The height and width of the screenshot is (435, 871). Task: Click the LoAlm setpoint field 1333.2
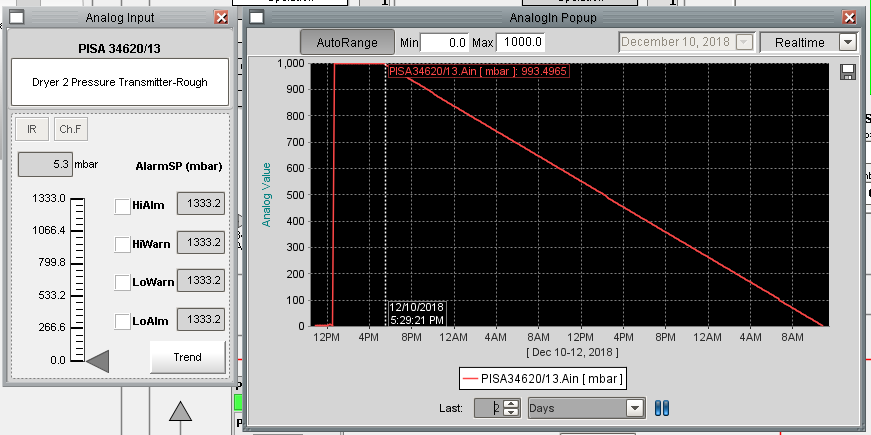coord(201,319)
